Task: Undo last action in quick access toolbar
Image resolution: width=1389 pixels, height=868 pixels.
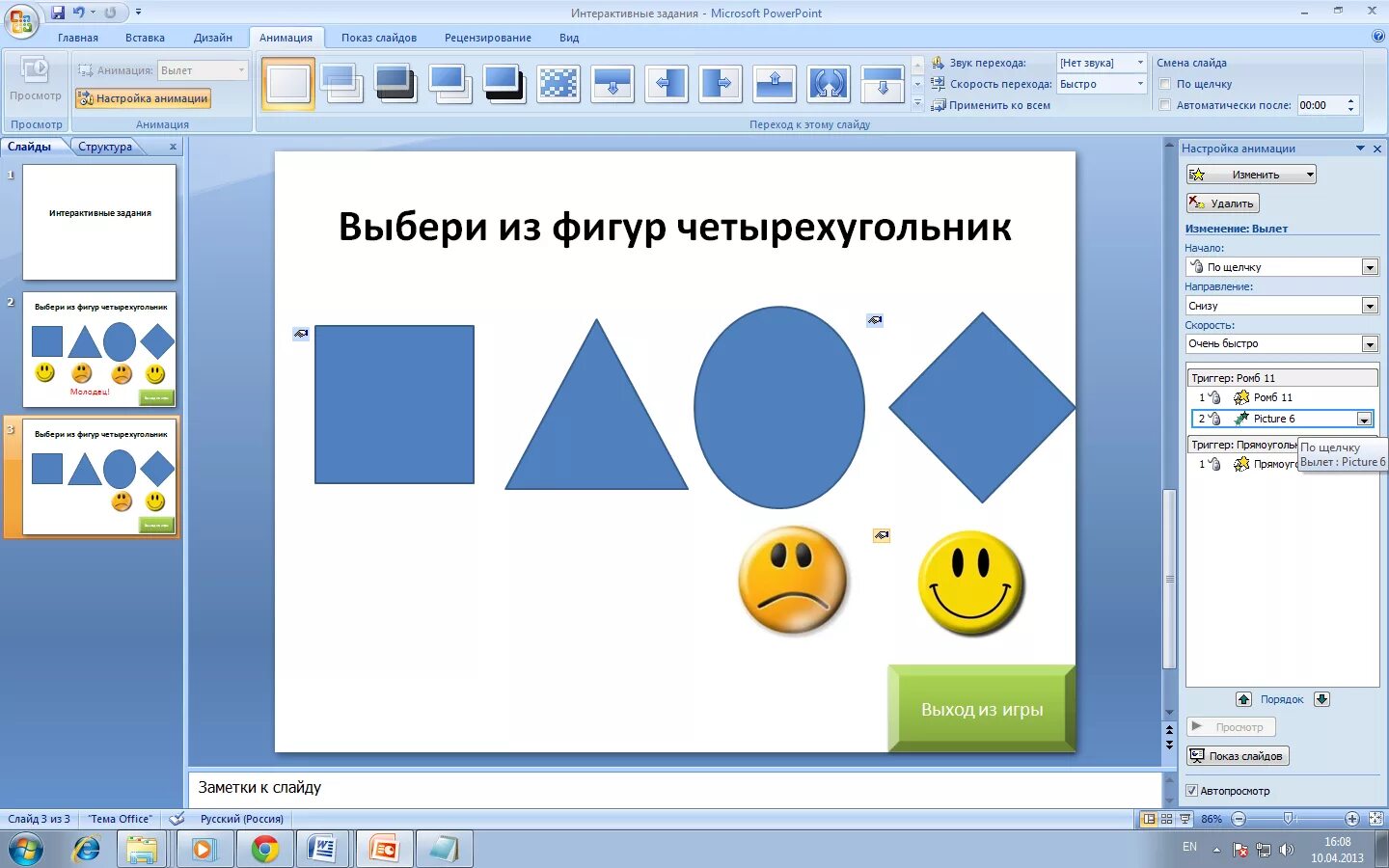Action: point(78,13)
